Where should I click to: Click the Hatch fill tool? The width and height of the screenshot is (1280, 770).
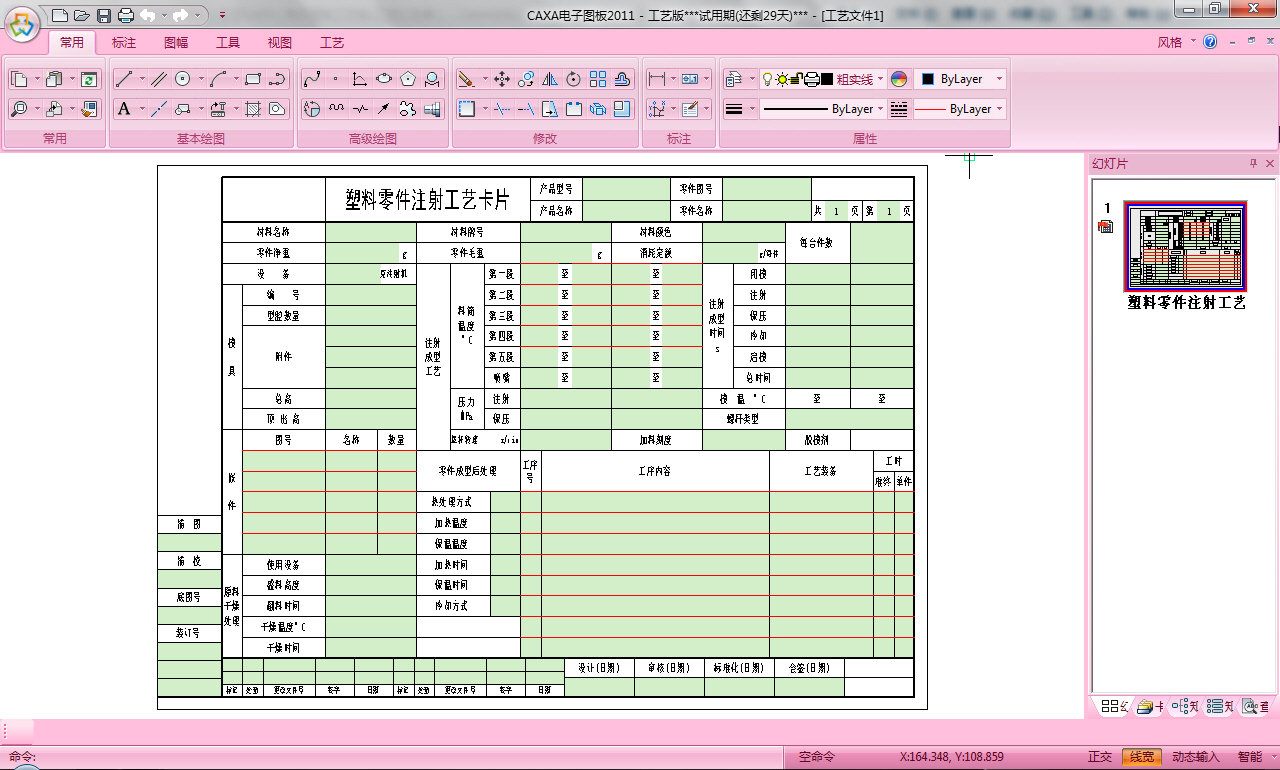[x=254, y=109]
